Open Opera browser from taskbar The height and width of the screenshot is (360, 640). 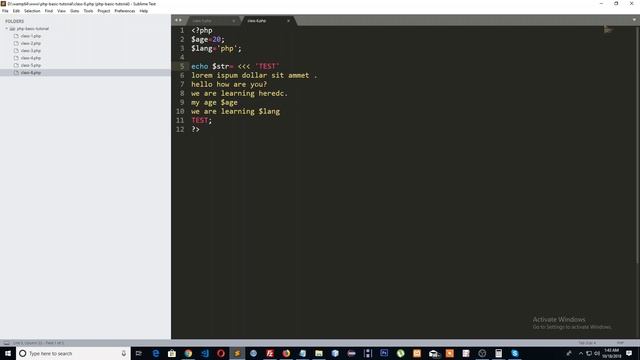(x=221, y=353)
